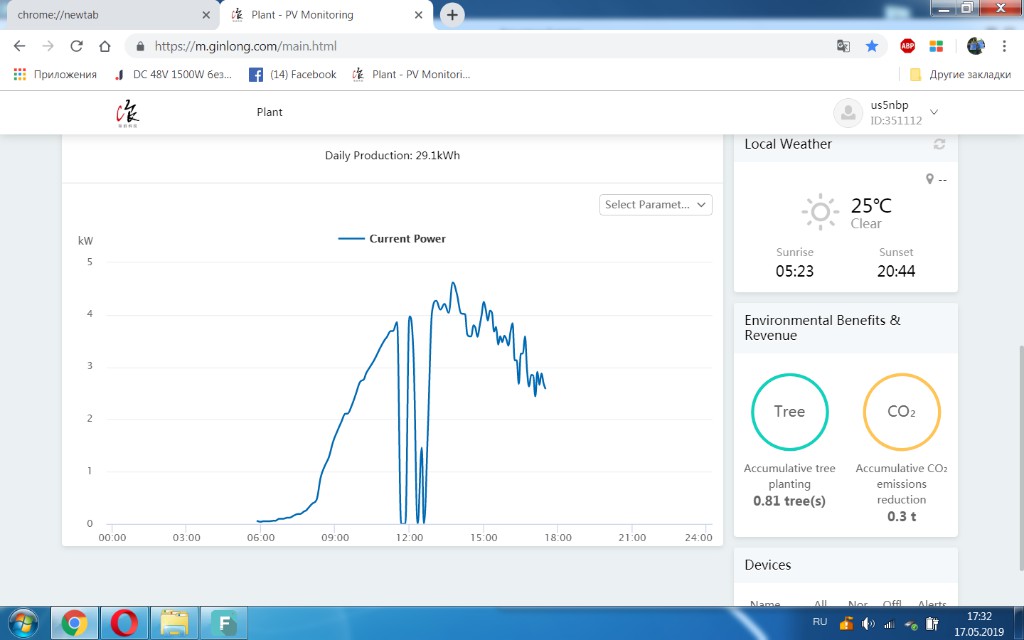Image resolution: width=1024 pixels, height=640 pixels.
Task: Open the Select Parameter dropdown
Action: coord(656,204)
